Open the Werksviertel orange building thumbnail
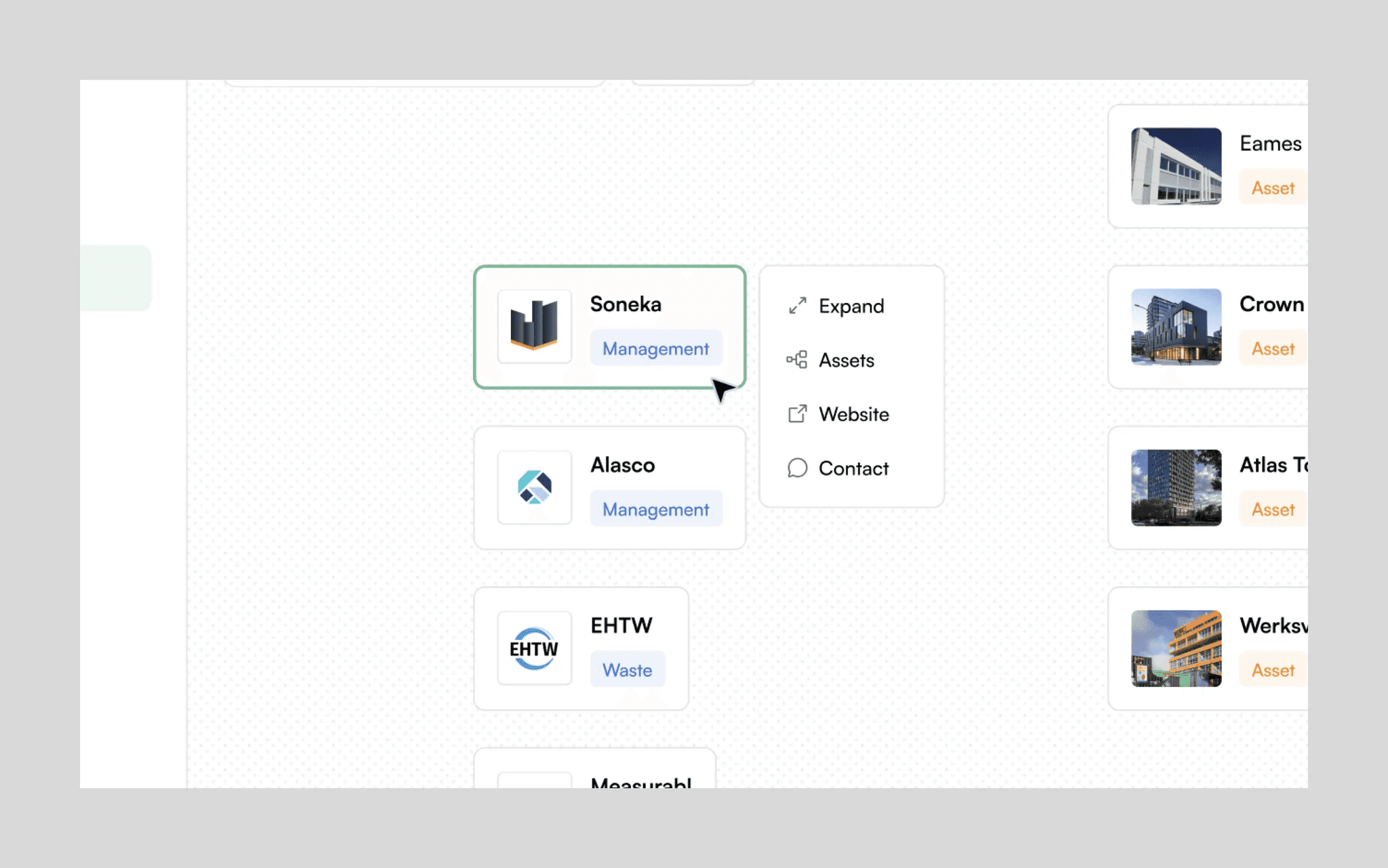The image size is (1388, 868). pyautogui.click(x=1176, y=648)
